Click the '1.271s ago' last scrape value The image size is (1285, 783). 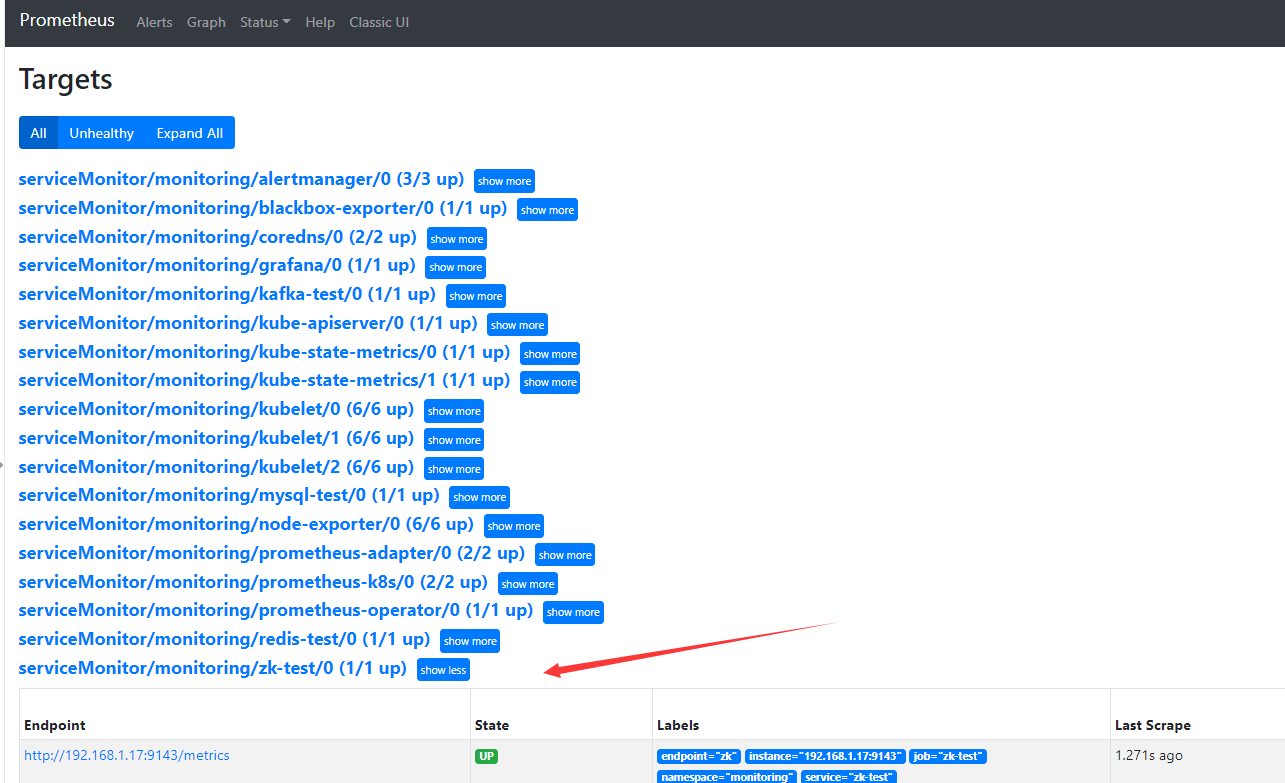tap(1149, 755)
